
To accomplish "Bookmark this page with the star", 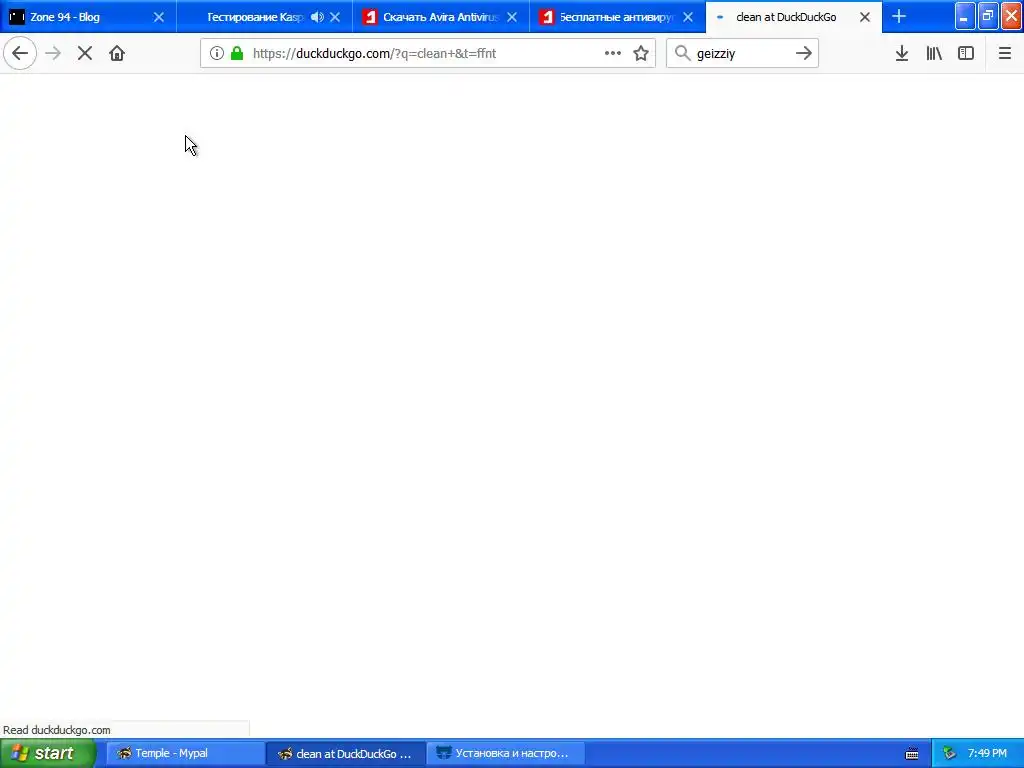I will point(641,54).
